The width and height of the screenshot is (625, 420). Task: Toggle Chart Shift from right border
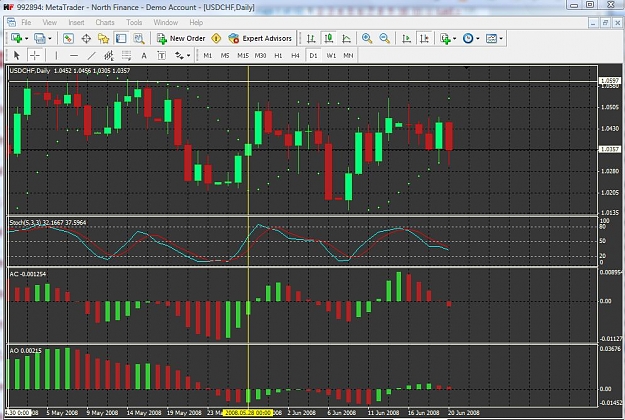(424, 39)
